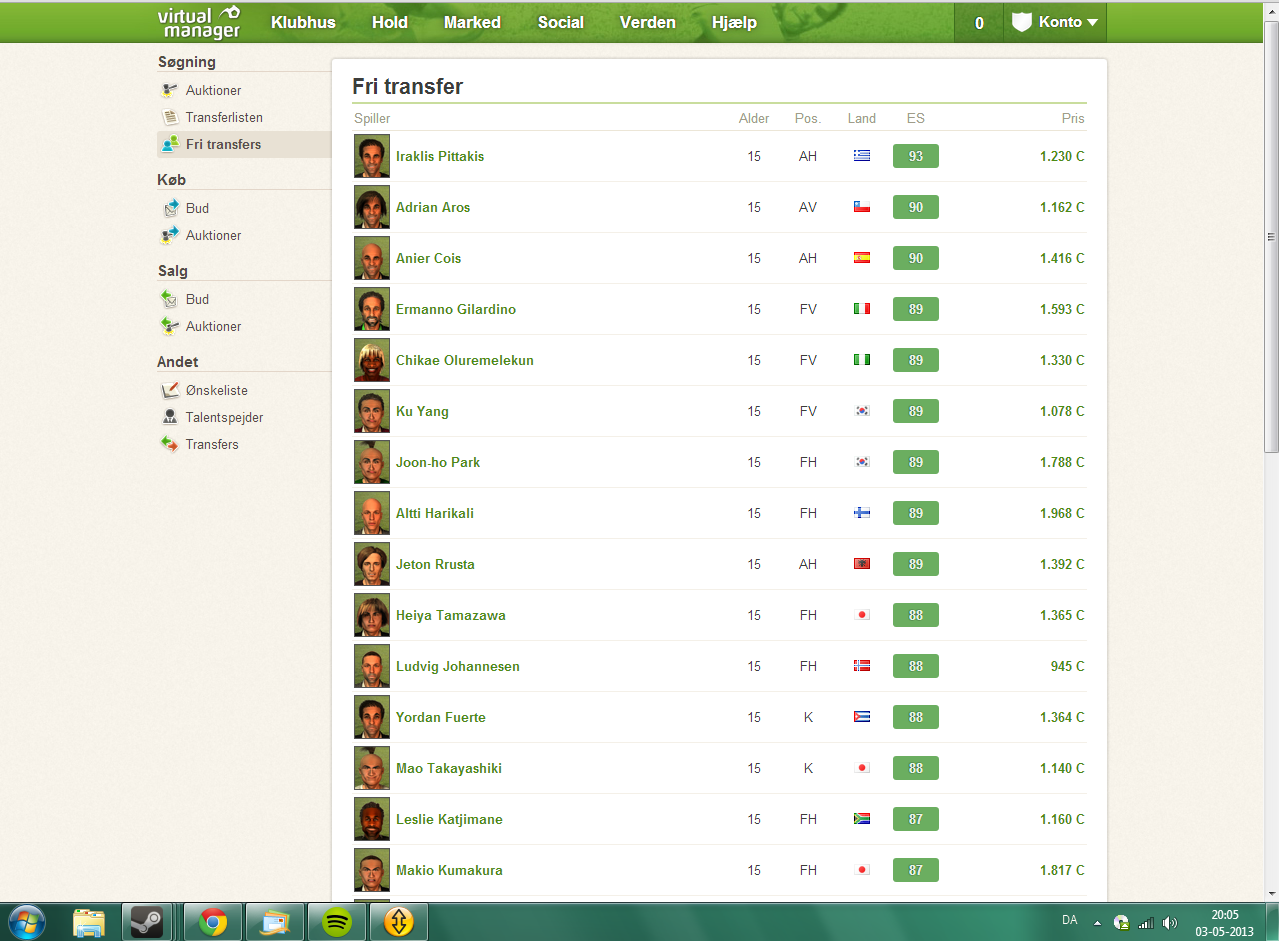This screenshot has height=941, width=1279.
Task: Click Bud icon under Salg
Action: [x=170, y=299]
